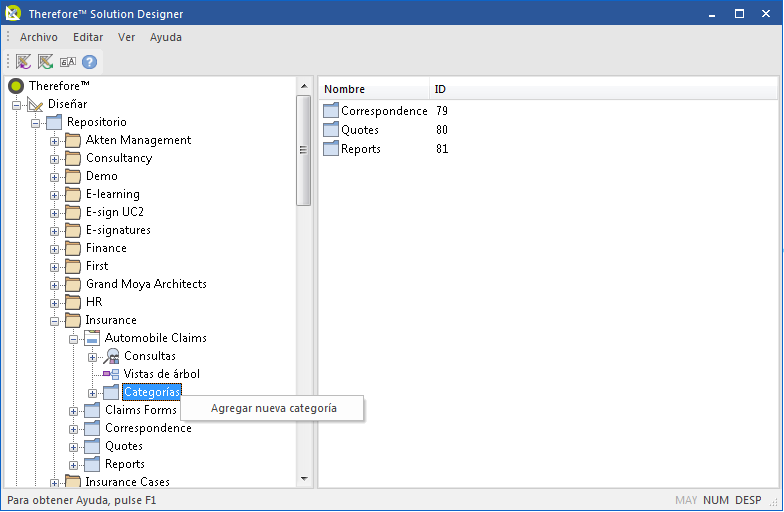Screen dimensions: 784x512
Task: Click the Demo folder icon
Action: click(73, 176)
